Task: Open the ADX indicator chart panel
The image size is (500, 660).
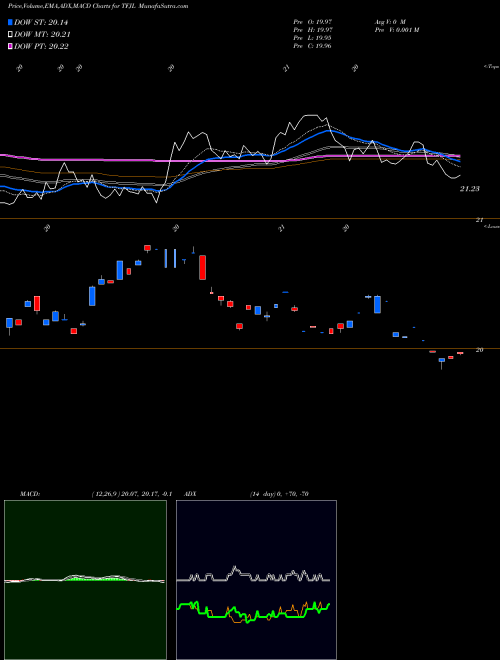Action: tap(256, 580)
